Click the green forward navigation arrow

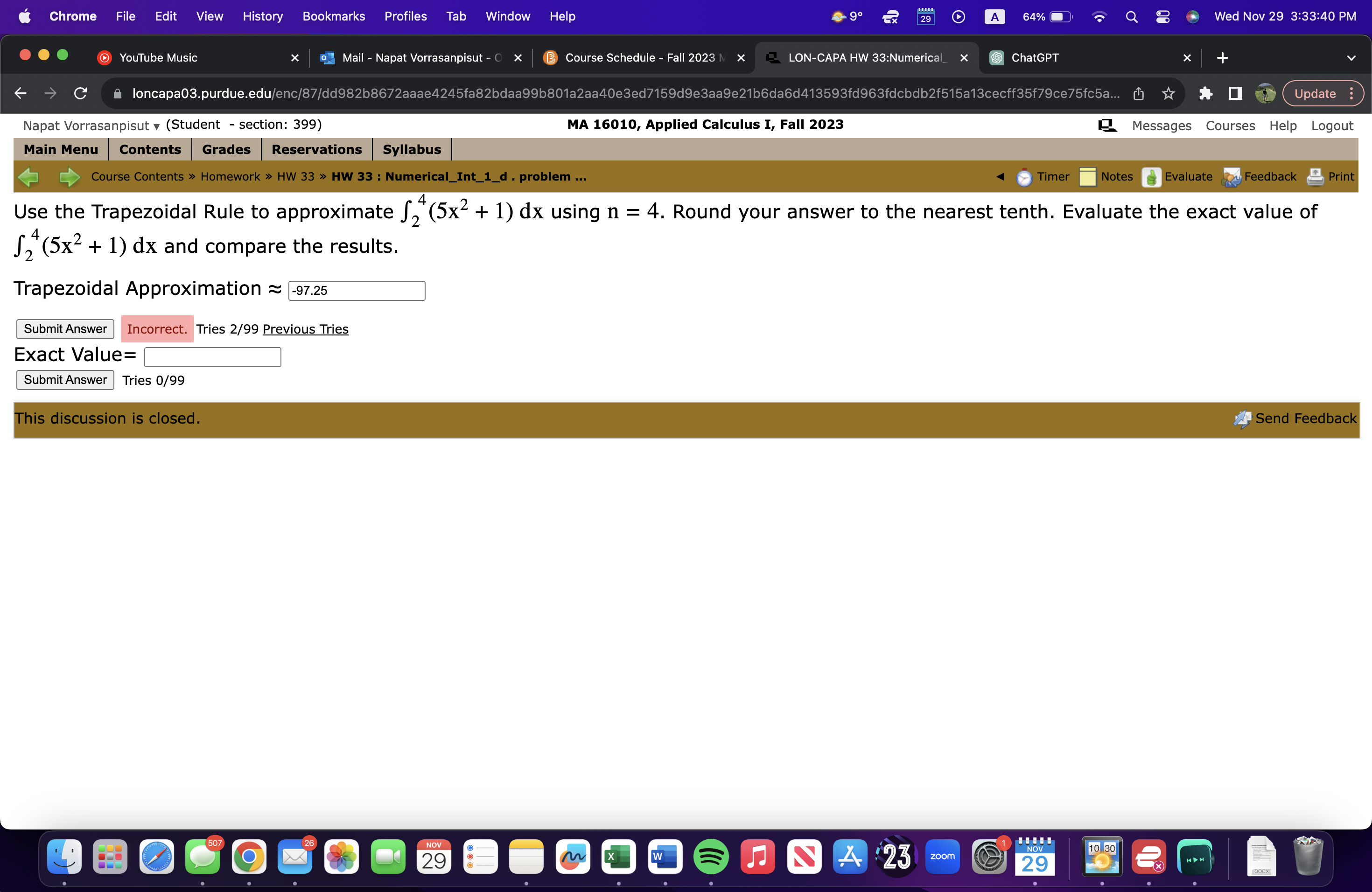tap(69, 177)
